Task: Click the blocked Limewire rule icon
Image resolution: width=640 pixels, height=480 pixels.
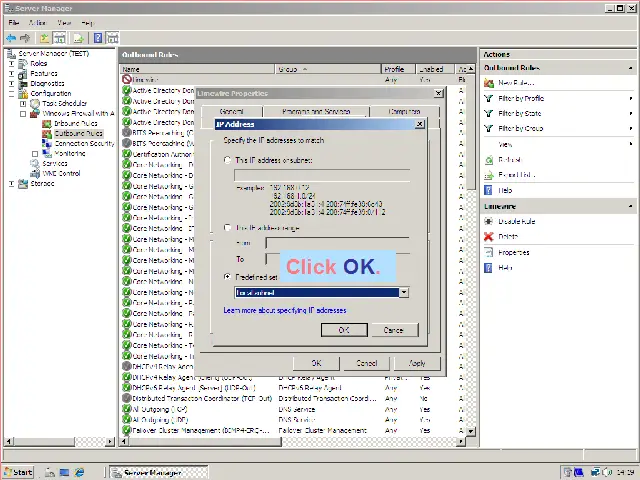Action: 127,80
